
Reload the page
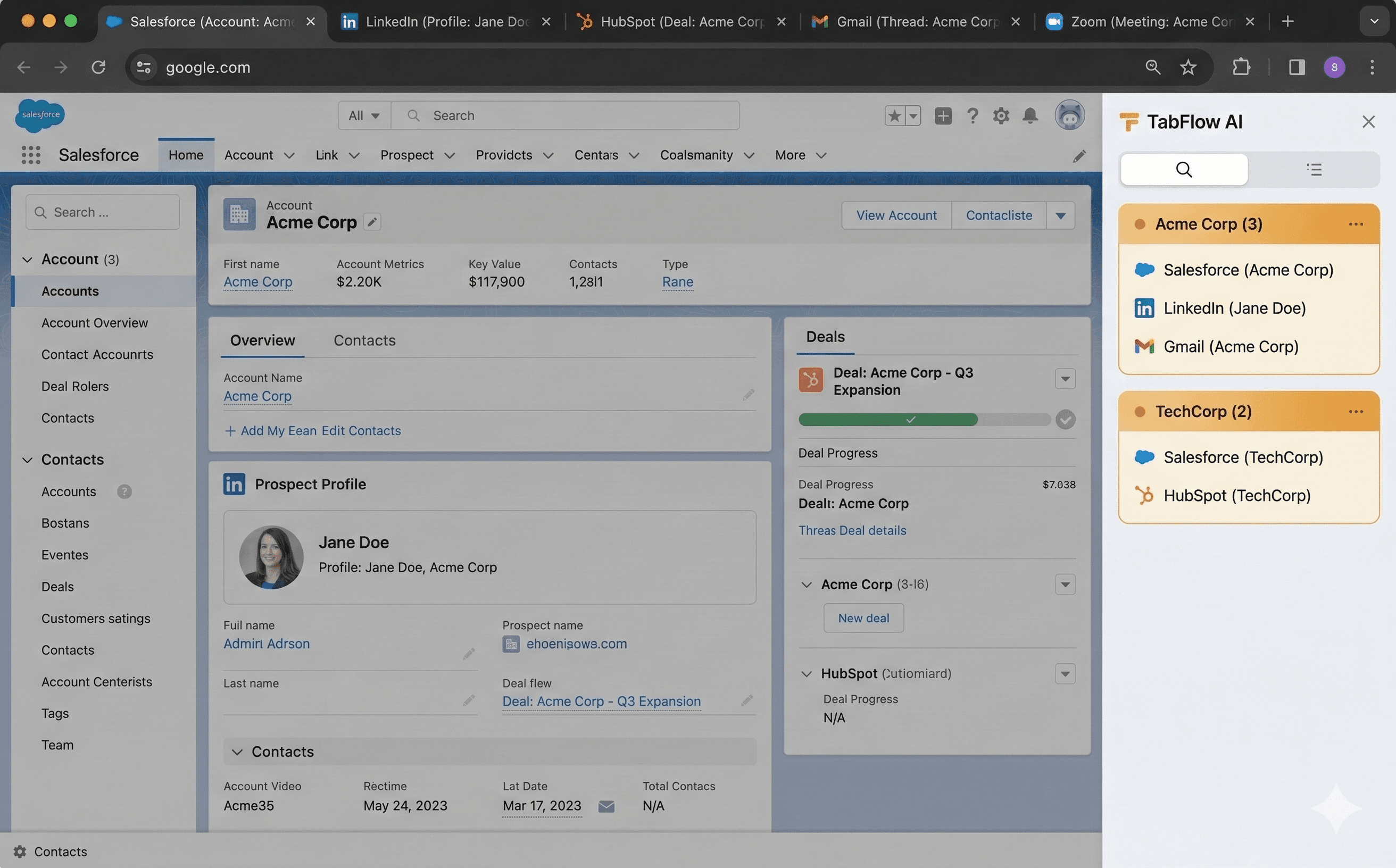tap(98, 67)
